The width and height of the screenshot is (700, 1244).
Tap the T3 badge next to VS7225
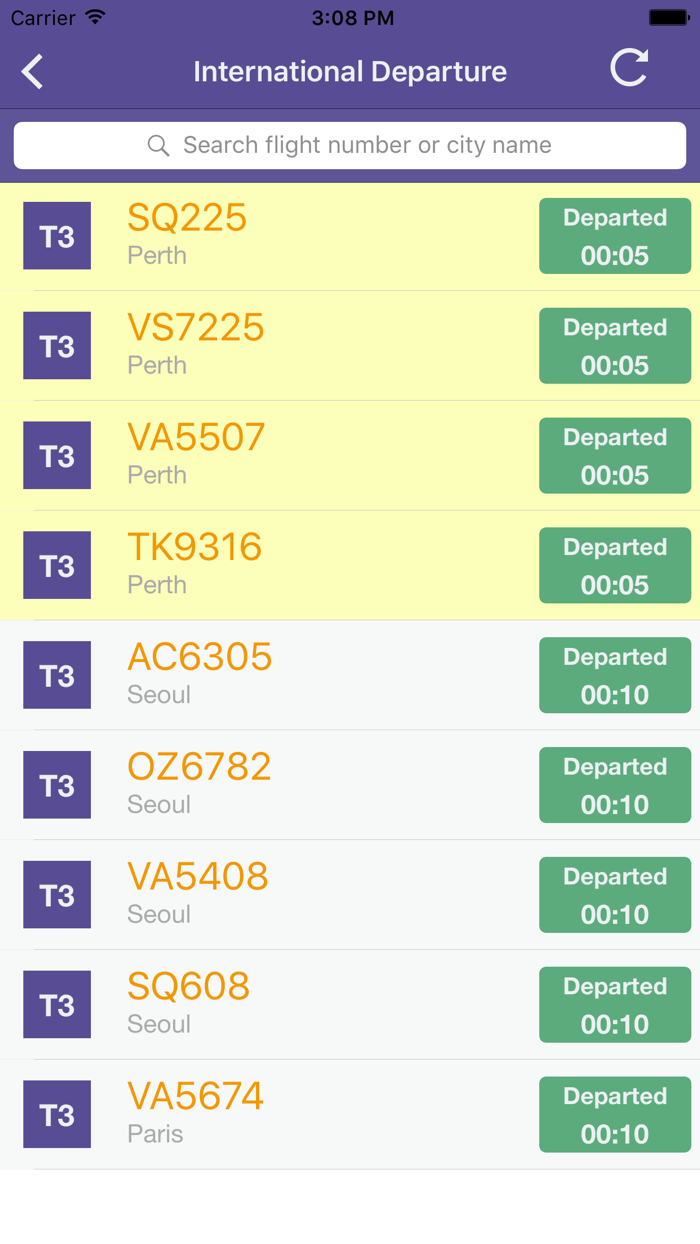[x=57, y=345]
